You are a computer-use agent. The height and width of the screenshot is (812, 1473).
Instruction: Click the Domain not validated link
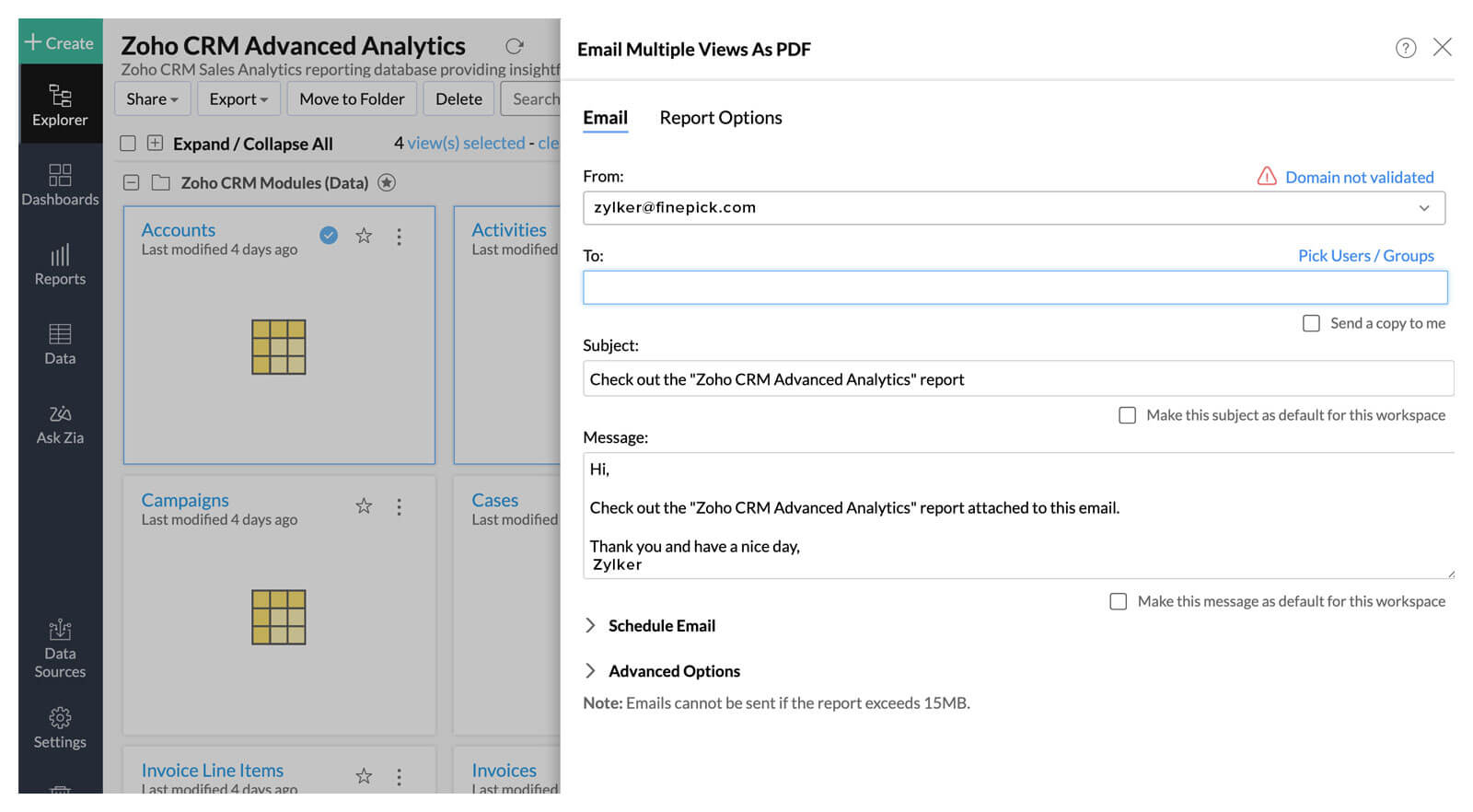click(1359, 178)
